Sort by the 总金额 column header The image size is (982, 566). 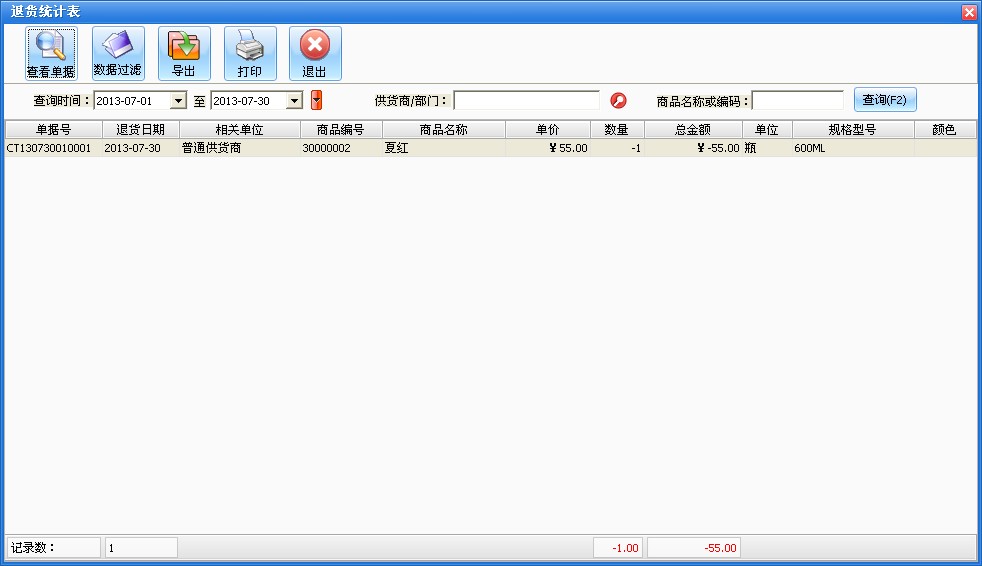(693, 130)
